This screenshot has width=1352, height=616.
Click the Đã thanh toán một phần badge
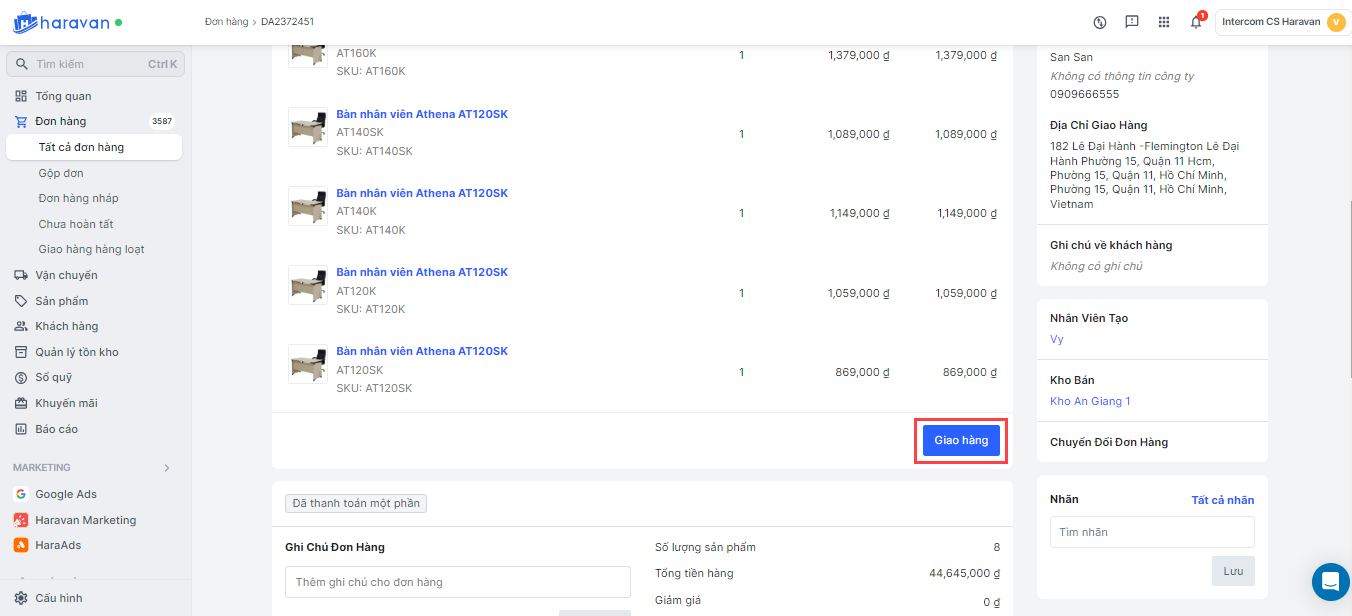pos(356,503)
